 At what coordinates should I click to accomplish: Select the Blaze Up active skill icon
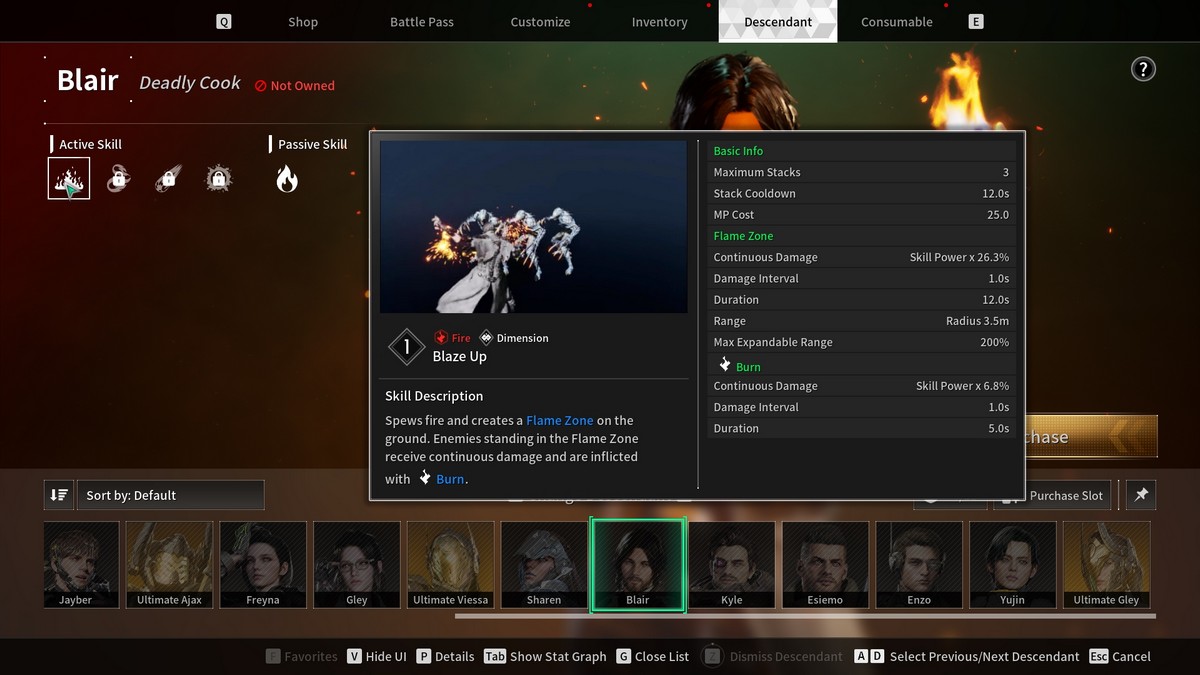pos(68,177)
